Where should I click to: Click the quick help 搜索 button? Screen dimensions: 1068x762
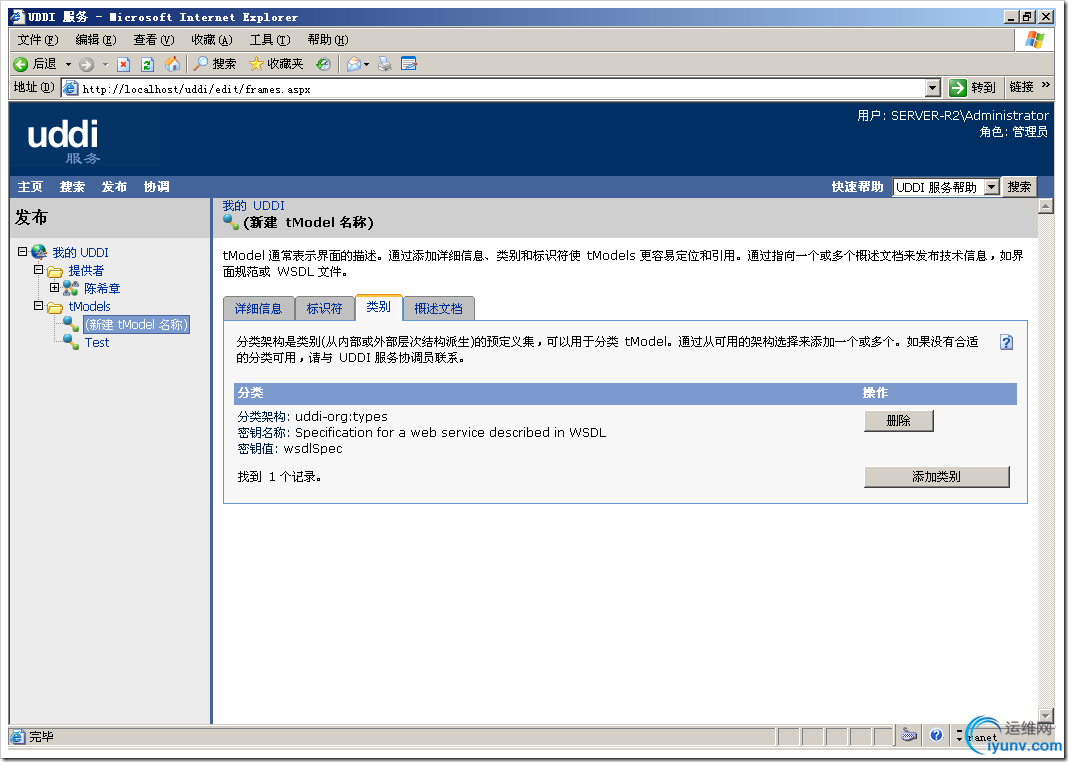click(1019, 187)
